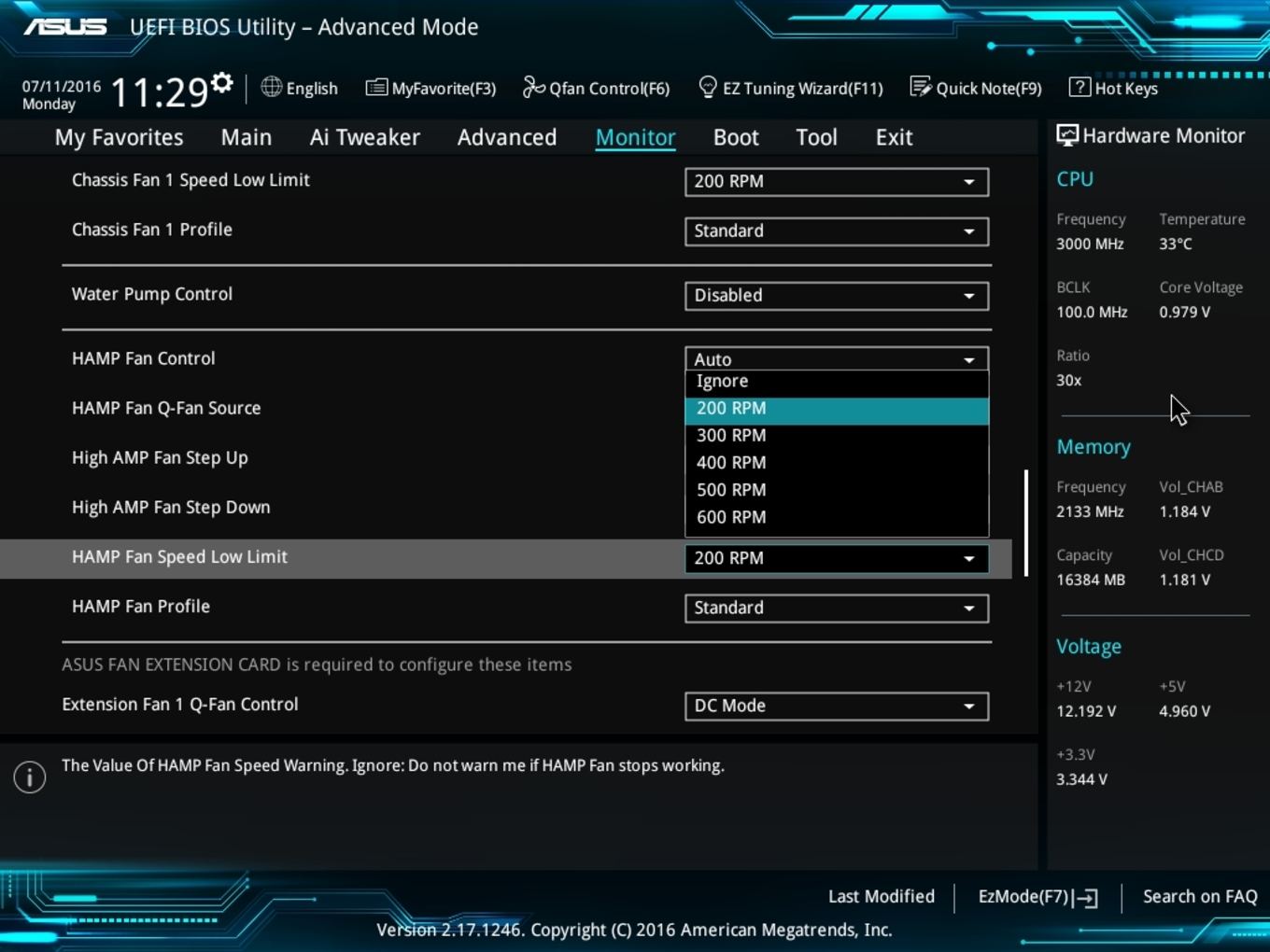The image size is (1270, 952).
Task: Click CPU temperature value 33°C
Action: [1176, 245]
